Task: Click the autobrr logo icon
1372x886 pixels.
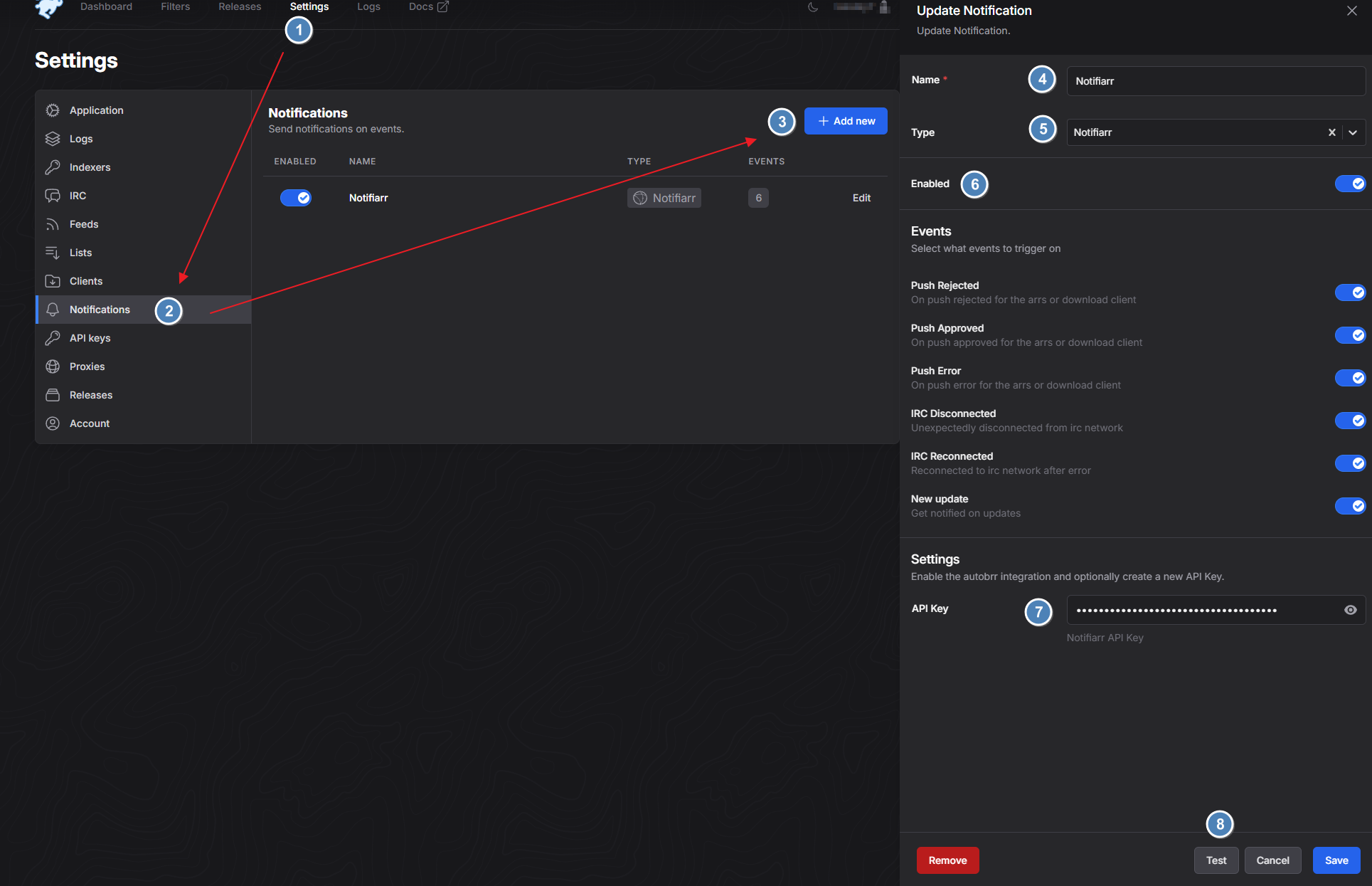Action: (49, 8)
